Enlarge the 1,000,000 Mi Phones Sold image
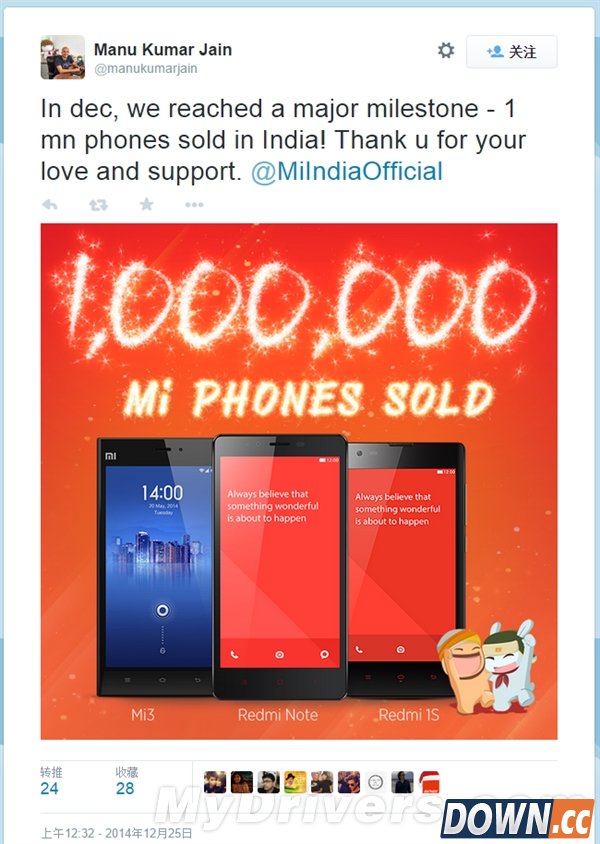 [x=299, y=481]
